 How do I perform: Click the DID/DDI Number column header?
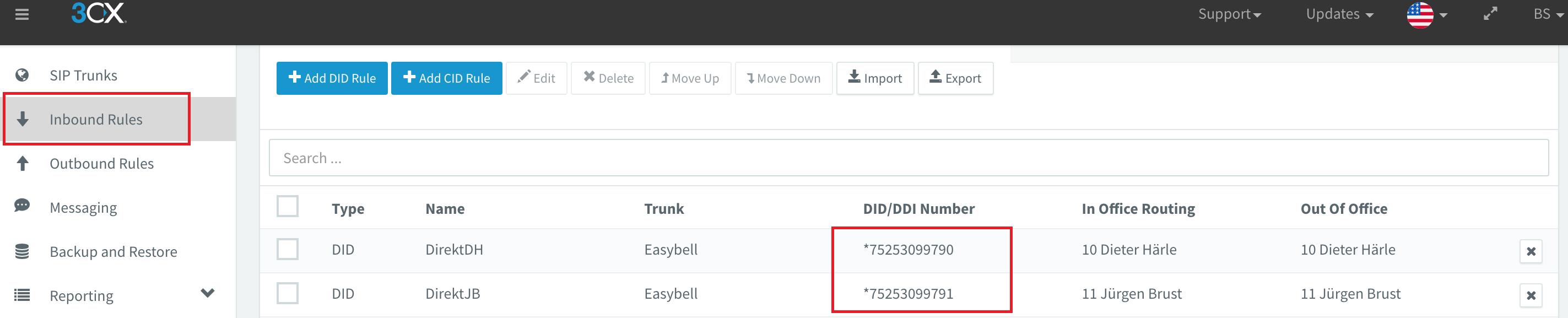918,208
